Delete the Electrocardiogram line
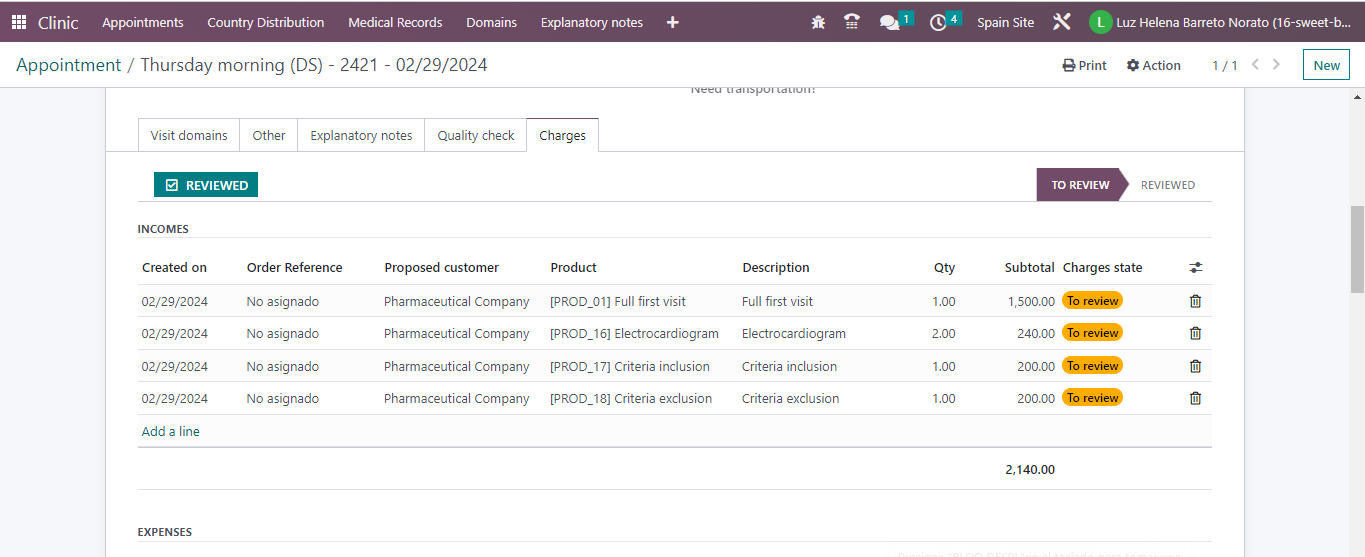This screenshot has width=1365, height=557. [x=1195, y=333]
